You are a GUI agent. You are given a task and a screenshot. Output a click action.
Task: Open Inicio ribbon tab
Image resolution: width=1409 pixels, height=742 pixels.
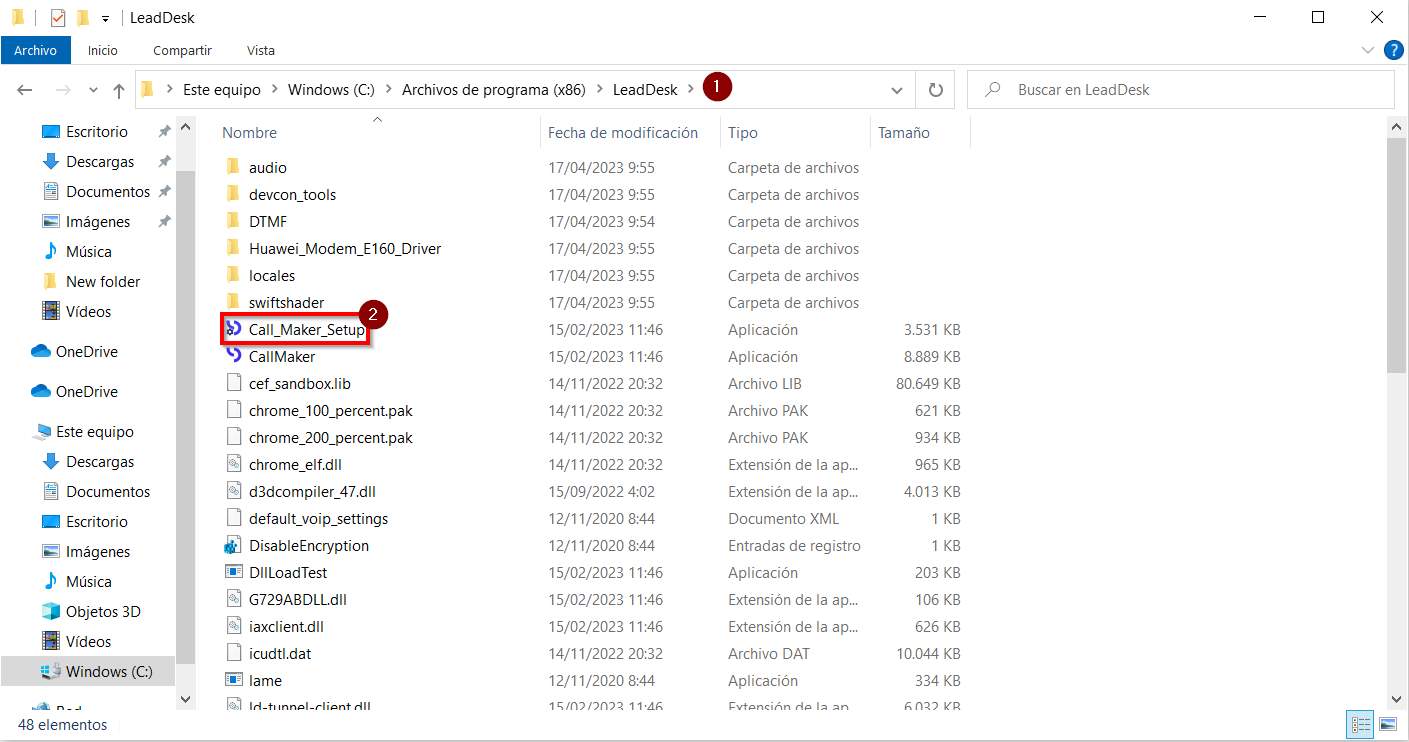click(x=102, y=50)
